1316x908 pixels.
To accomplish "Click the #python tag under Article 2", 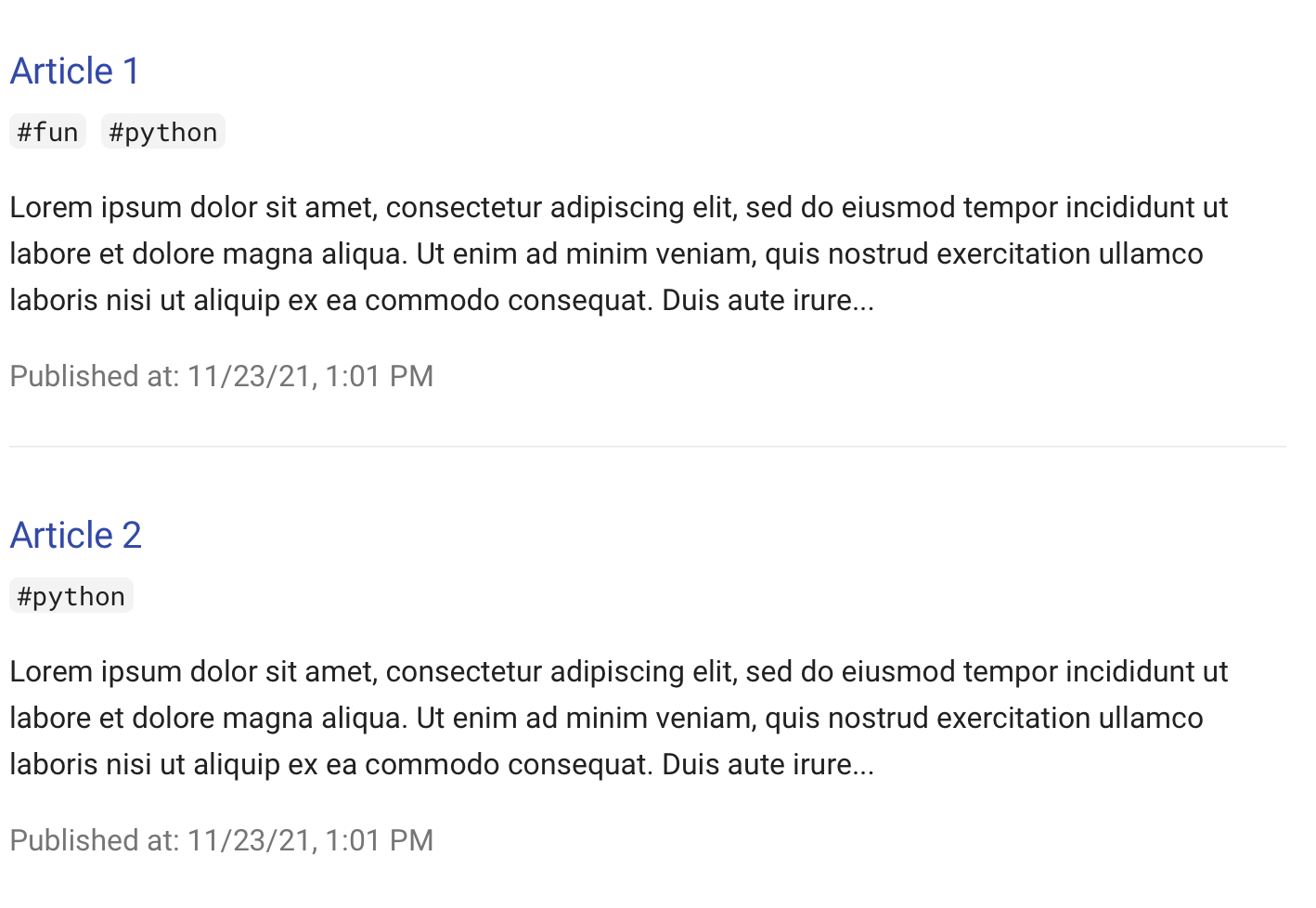I will pyautogui.click(x=71, y=596).
